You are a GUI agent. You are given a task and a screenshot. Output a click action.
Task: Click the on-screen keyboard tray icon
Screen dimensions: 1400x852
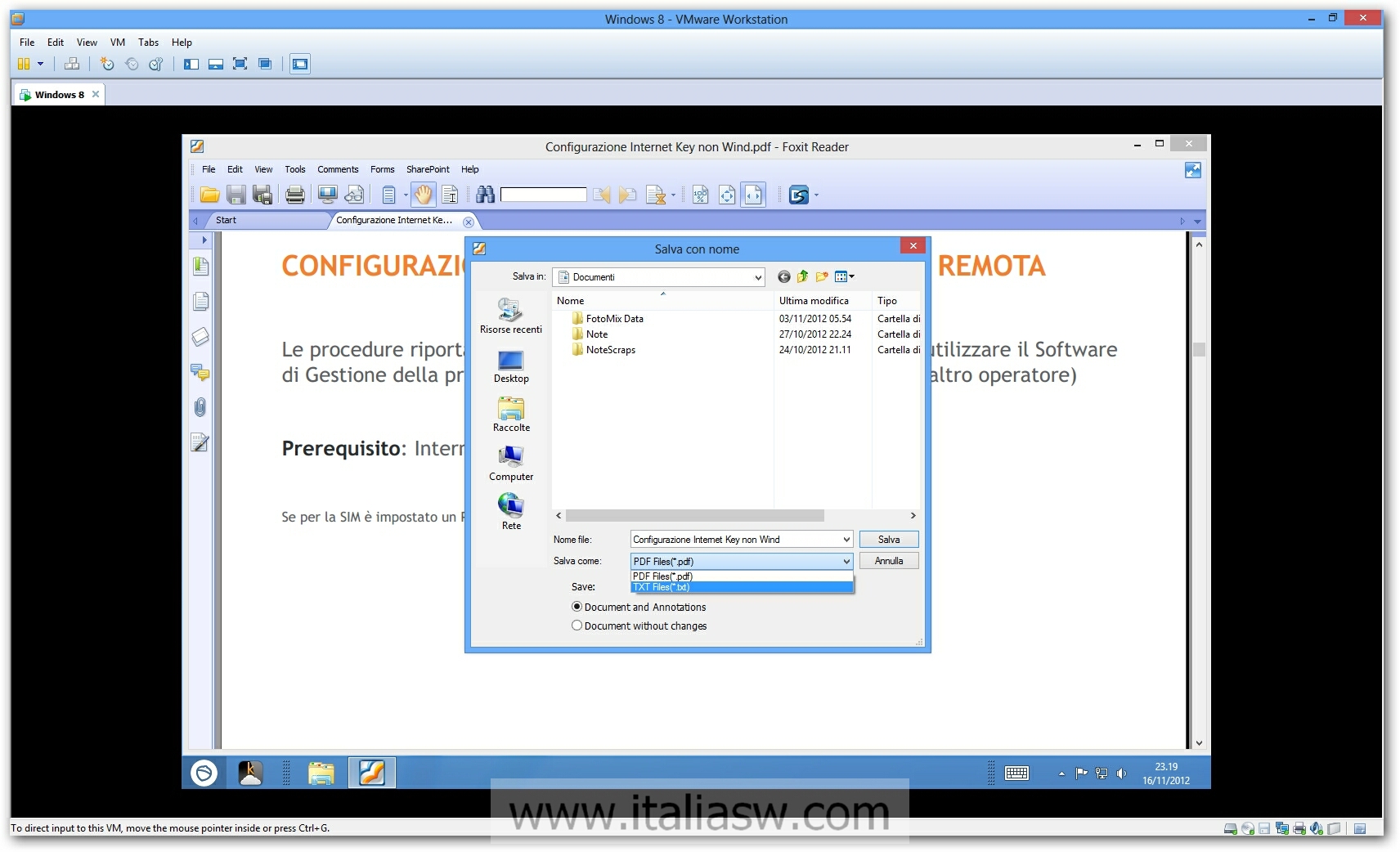pos(1016,774)
